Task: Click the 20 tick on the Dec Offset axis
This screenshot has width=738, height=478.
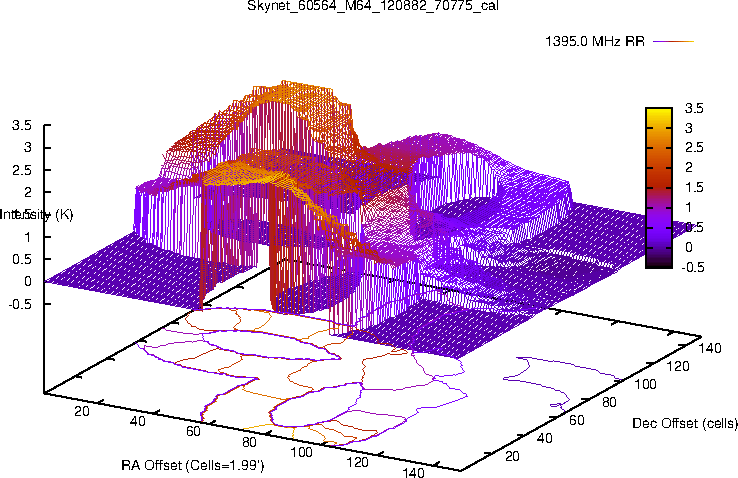Action: 512,456
